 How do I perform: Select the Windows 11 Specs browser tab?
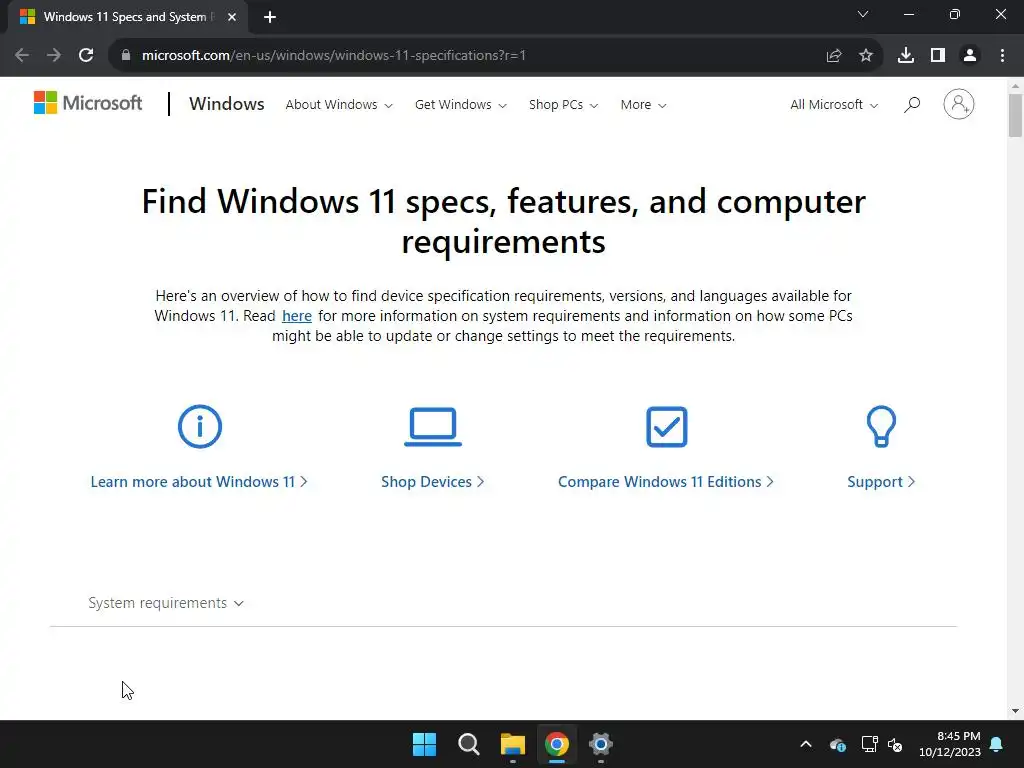click(128, 17)
